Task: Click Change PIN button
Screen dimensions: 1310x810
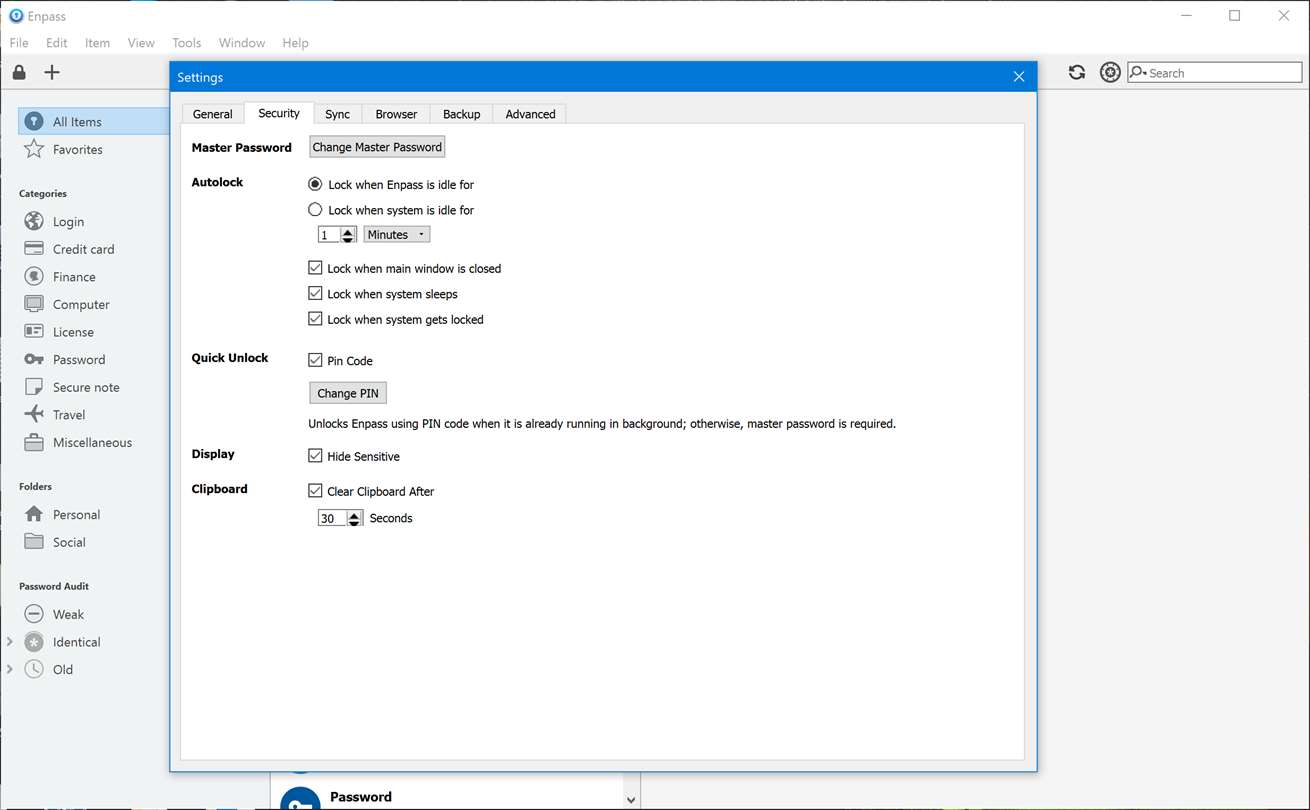Action: (348, 393)
